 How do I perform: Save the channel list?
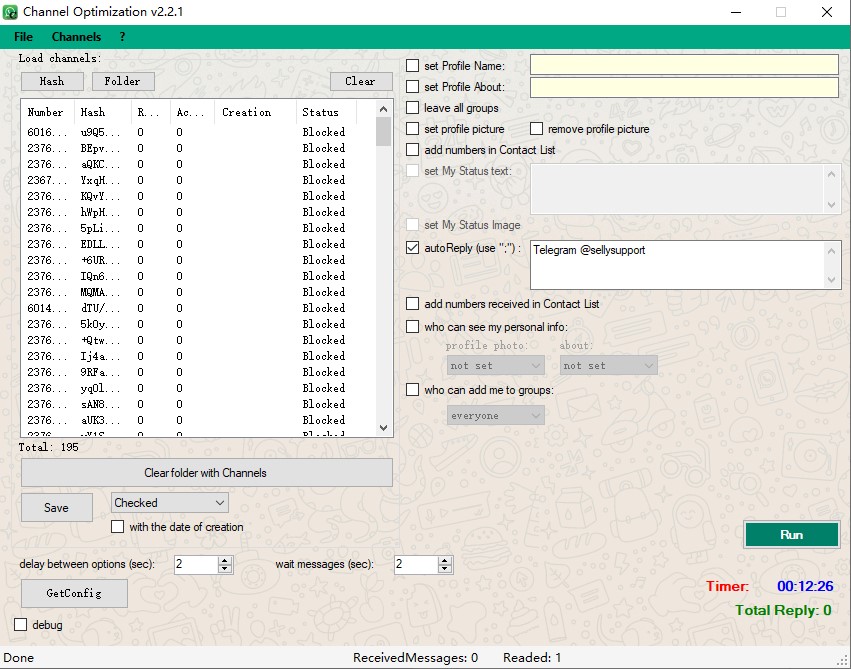56,507
